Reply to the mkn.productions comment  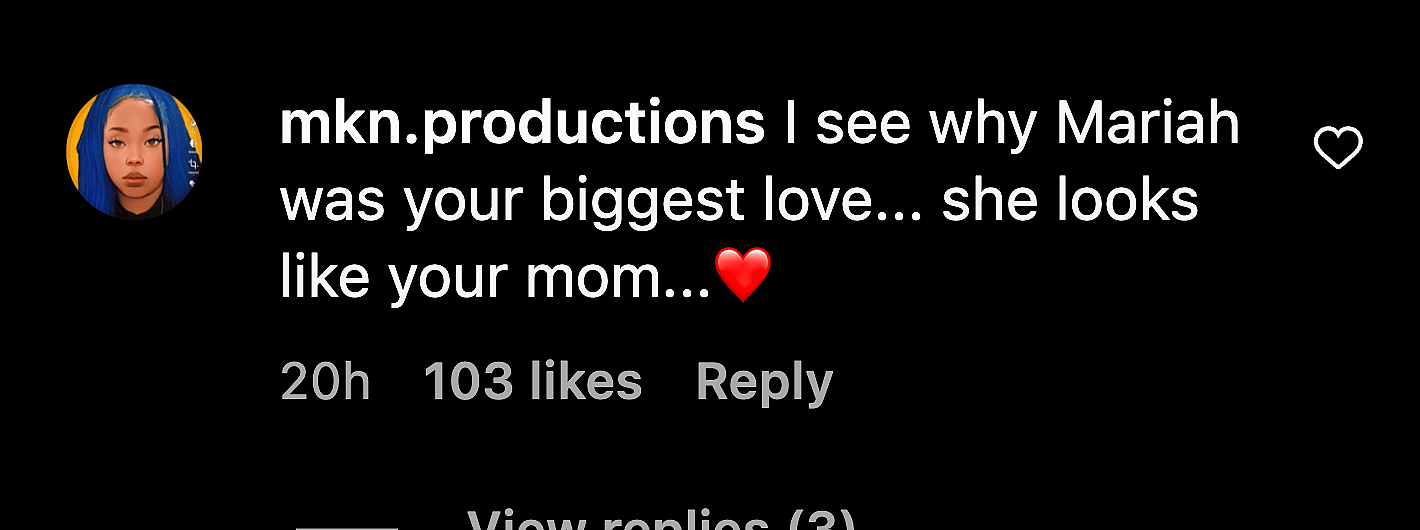pos(764,382)
